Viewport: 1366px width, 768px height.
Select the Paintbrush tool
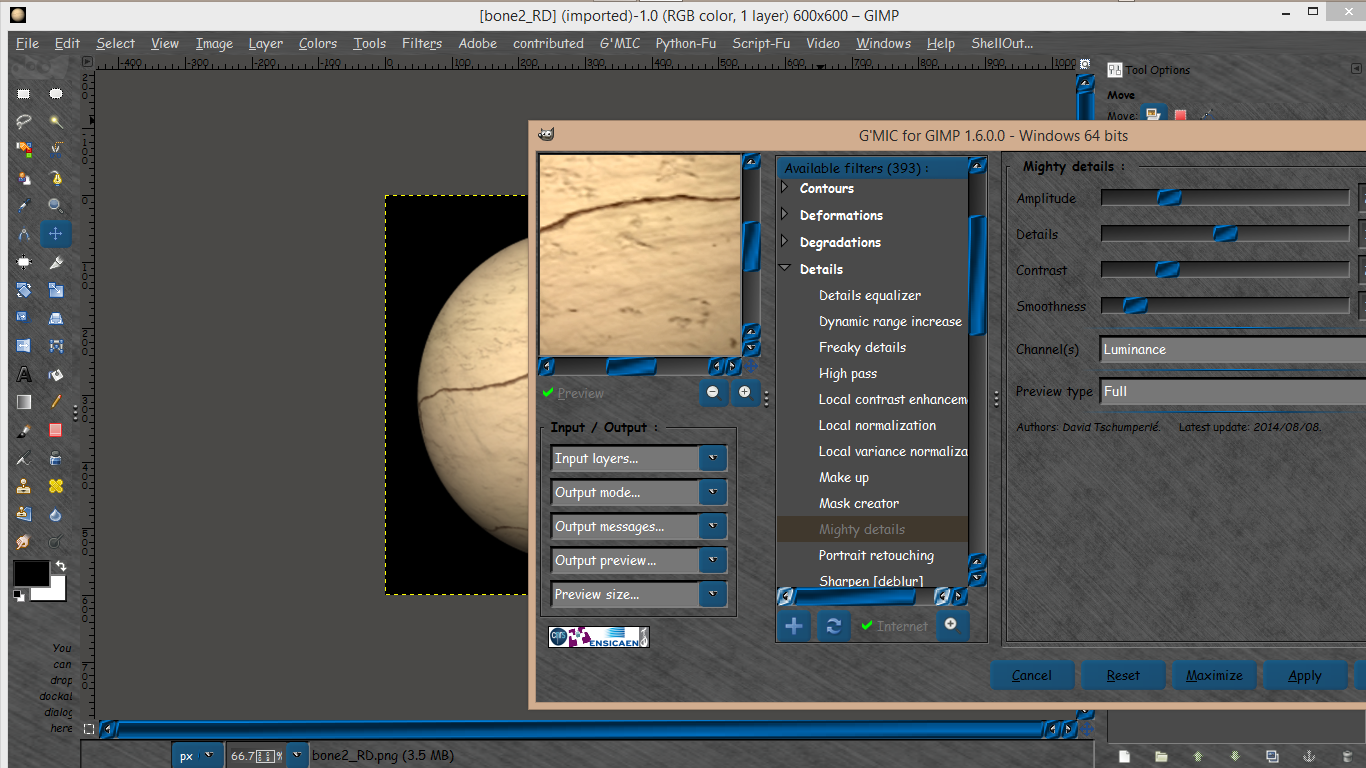pyautogui.click(x=24, y=431)
